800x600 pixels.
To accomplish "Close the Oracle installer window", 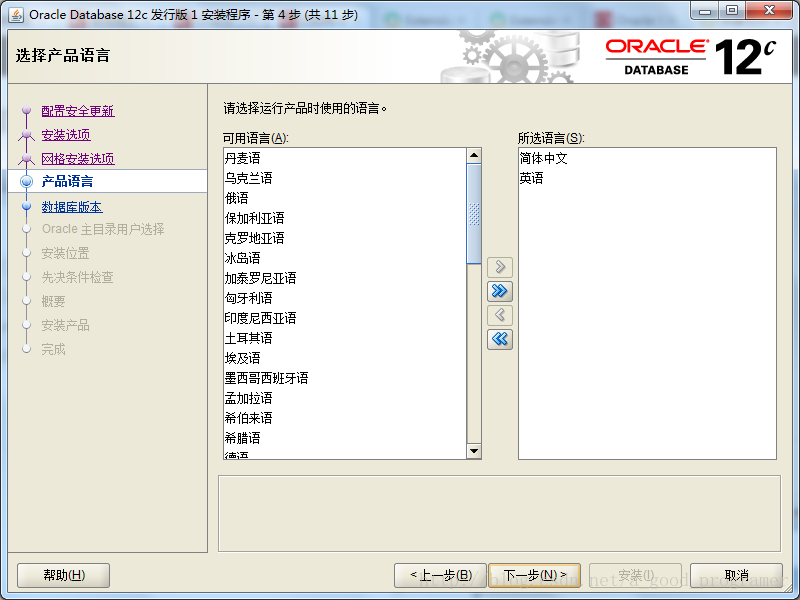I will [769, 11].
